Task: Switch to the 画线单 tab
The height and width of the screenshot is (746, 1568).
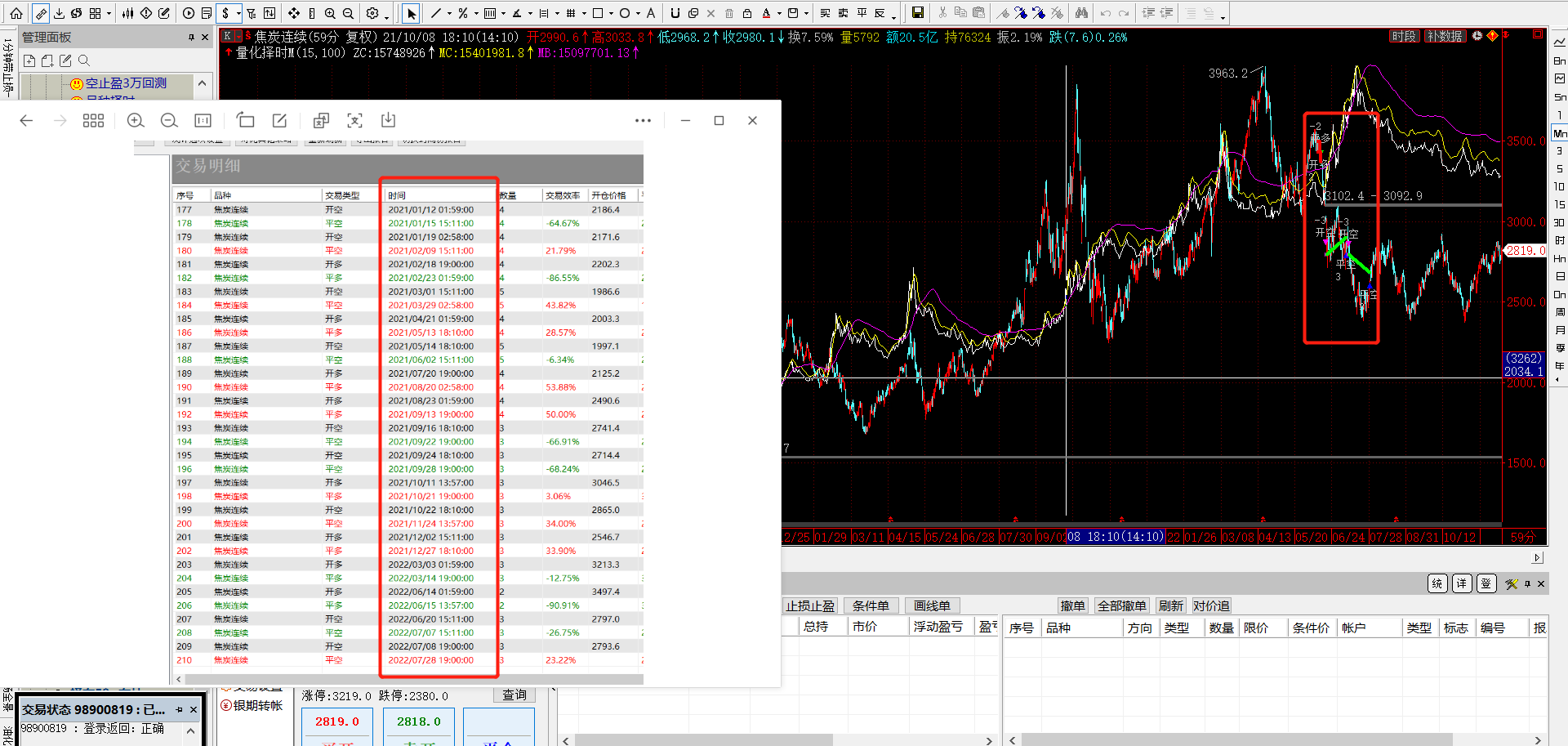Action: [932, 605]
